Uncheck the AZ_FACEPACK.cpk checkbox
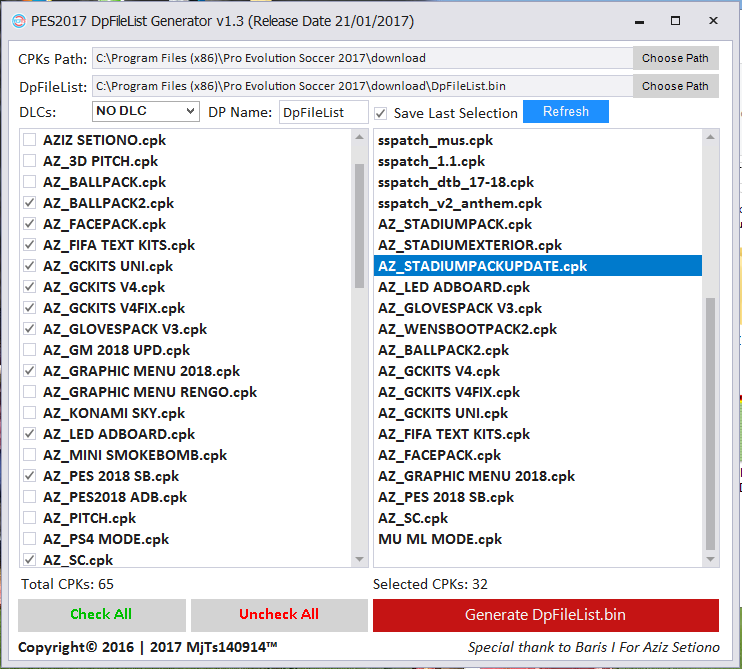The height and width of the screenshot is (669, 742). [29, 224]
